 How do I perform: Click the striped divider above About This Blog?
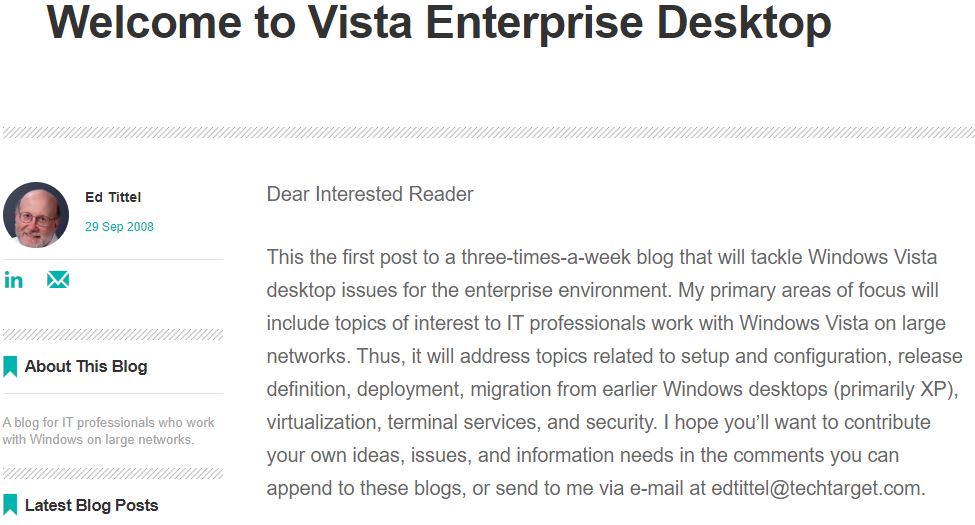(x=113, y=335)
